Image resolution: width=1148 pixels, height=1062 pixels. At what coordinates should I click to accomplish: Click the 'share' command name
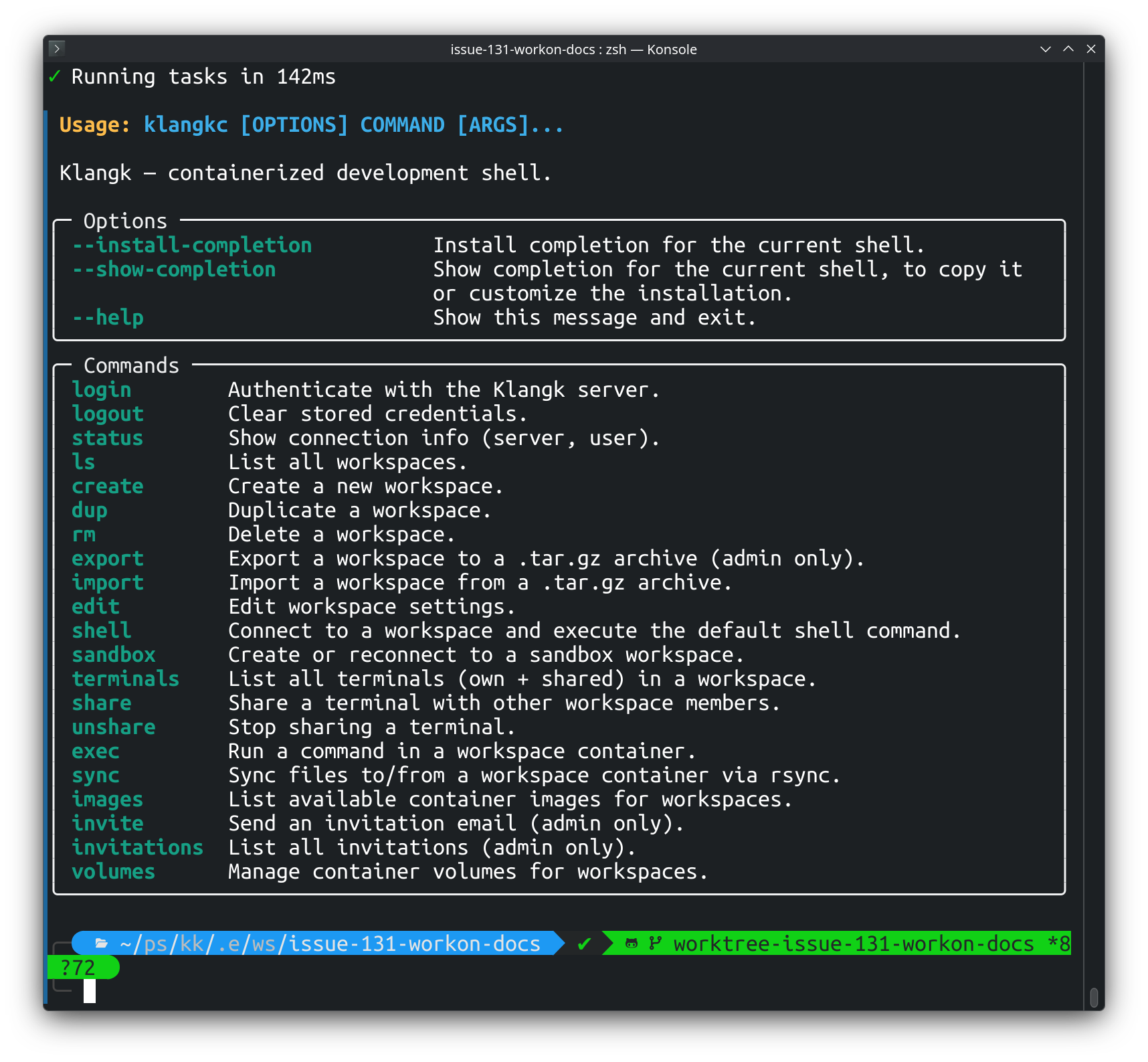pos(102,703)
